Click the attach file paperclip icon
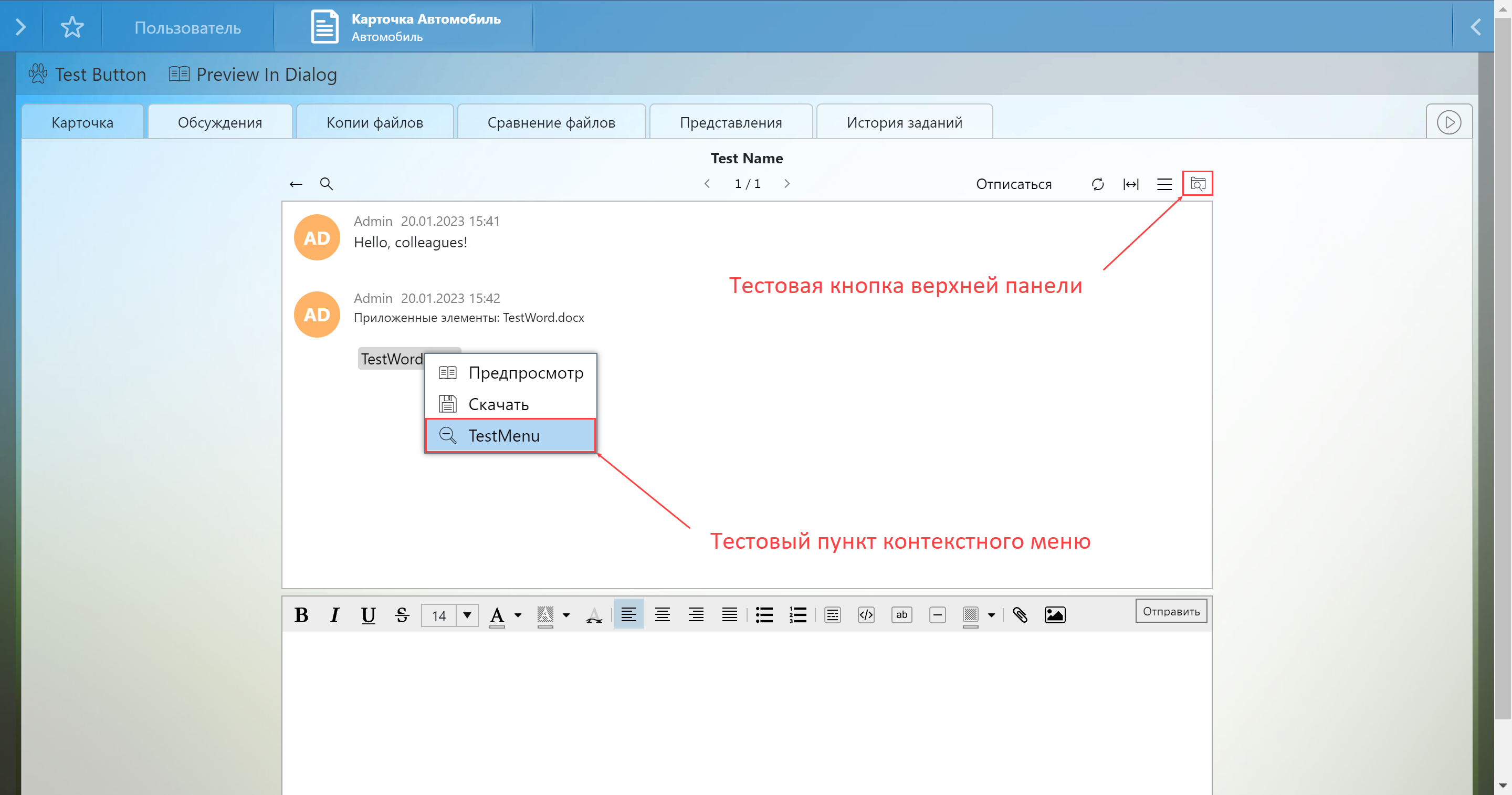Viewport: 1512px width, 795px height. point(1020,615)
